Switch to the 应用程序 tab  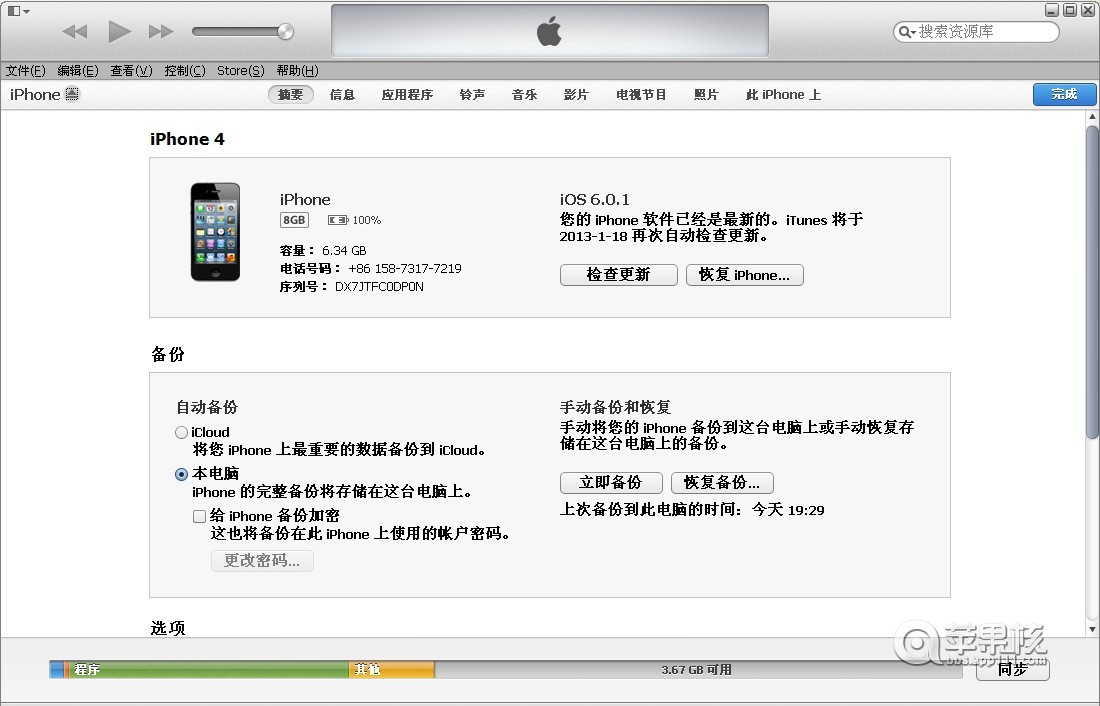click(x=407, y=95)
